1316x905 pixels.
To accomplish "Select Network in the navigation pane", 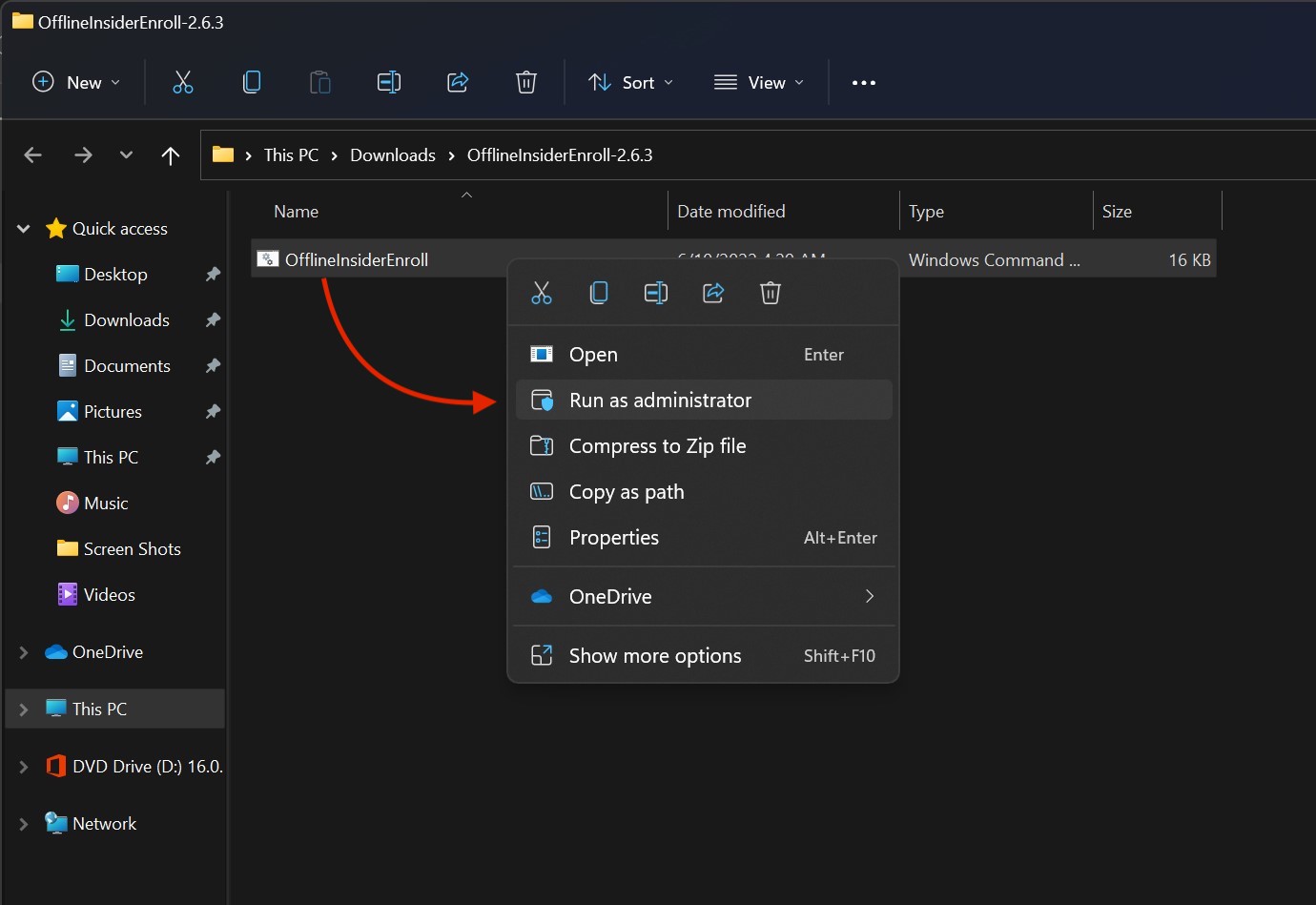I will pyautogui.click(x=104, y=824).
